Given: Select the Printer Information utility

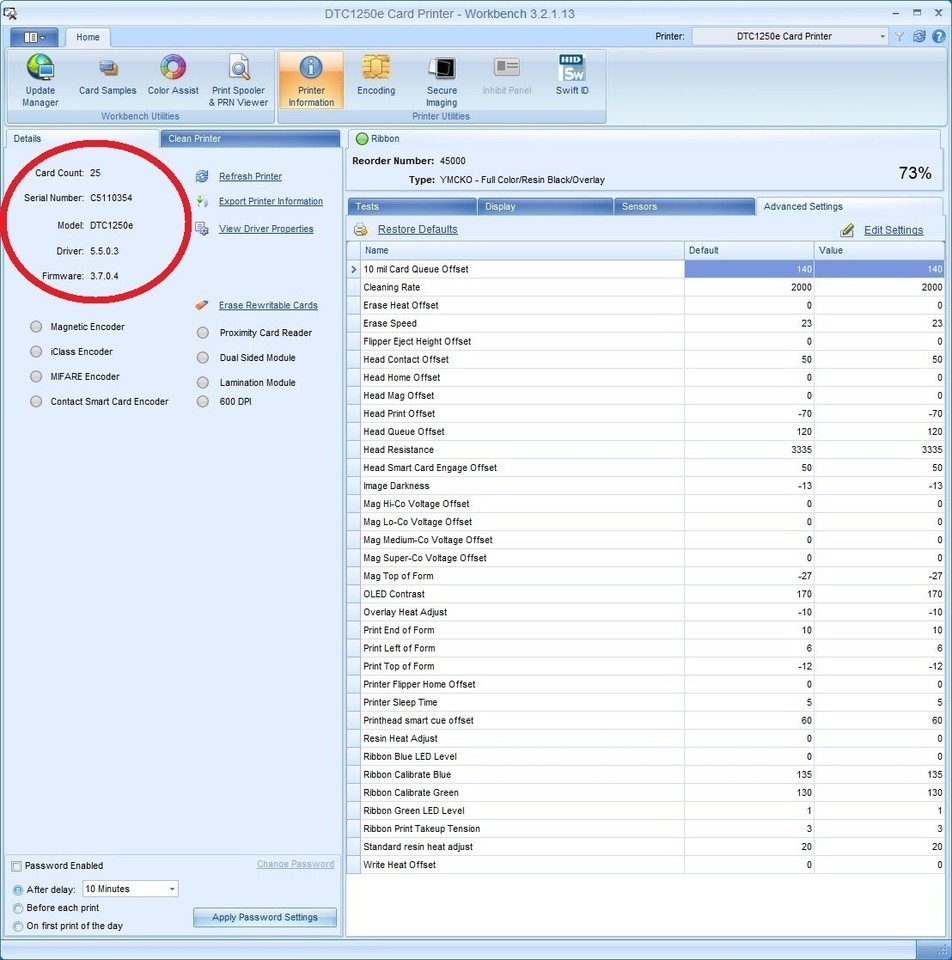Looking at the screenshot, I should click(x=311, y=80).
